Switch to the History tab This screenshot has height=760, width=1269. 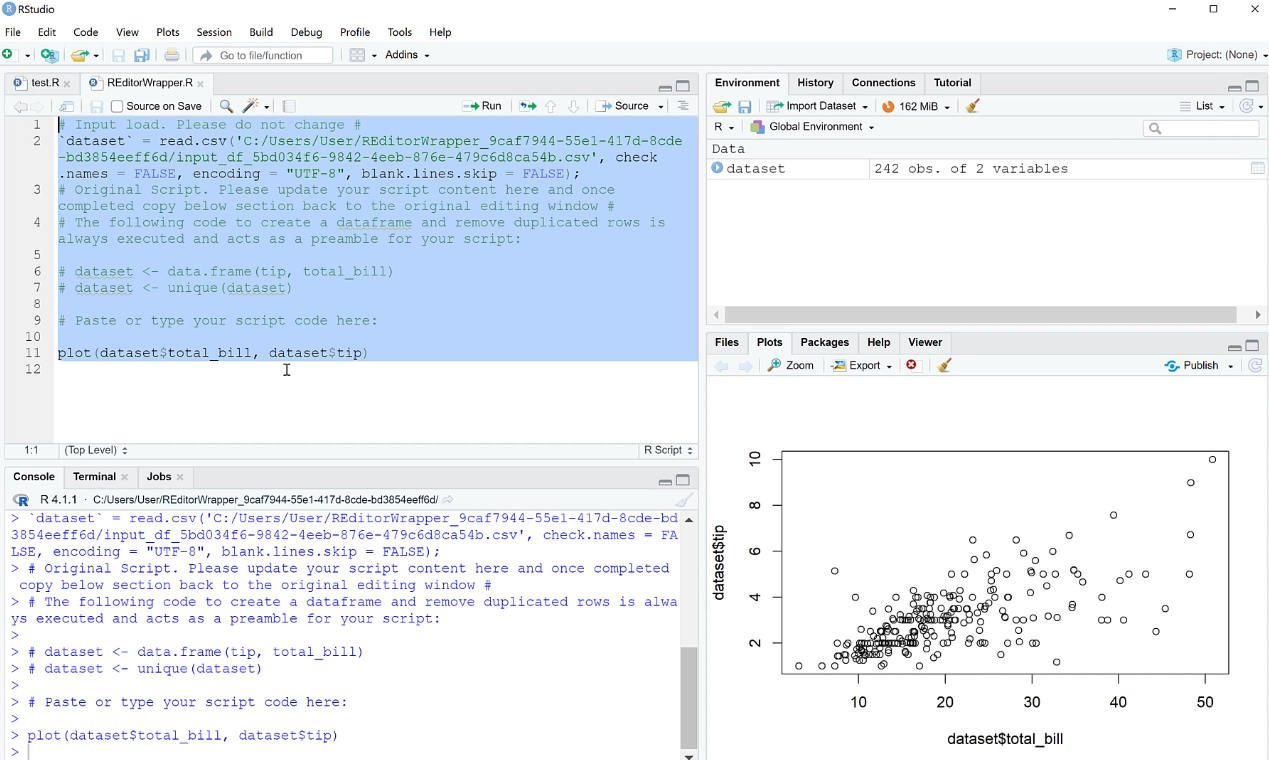[815, 83]
